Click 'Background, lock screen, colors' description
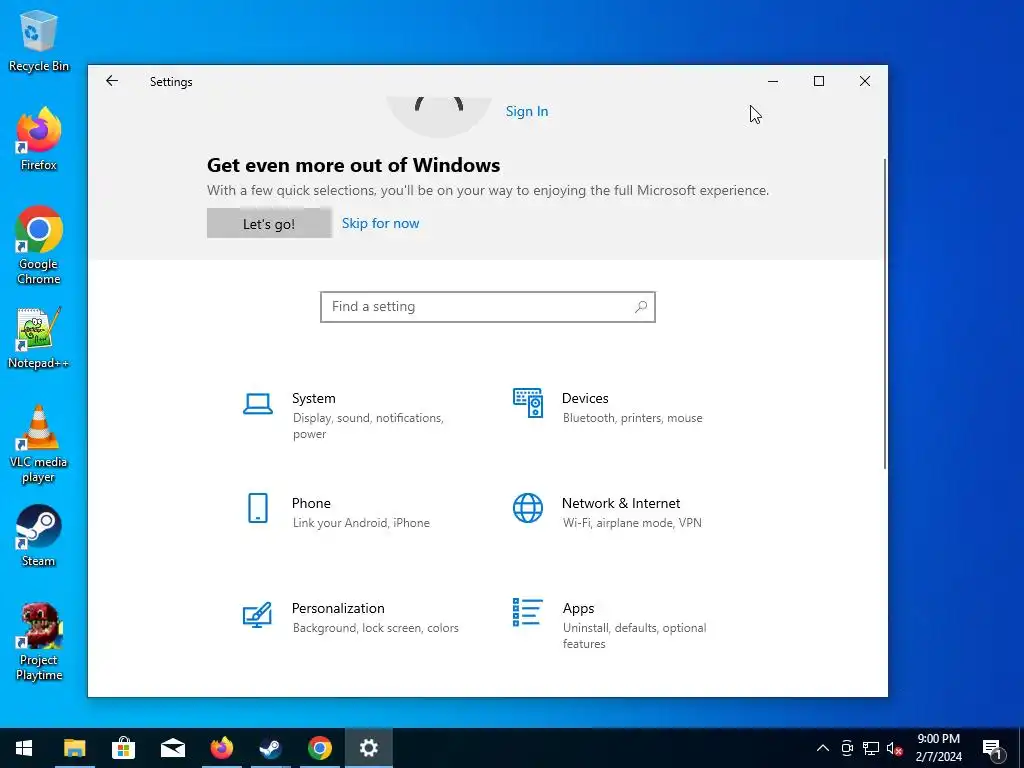This screenshot has width=1024, height=768. click(376, 628)
